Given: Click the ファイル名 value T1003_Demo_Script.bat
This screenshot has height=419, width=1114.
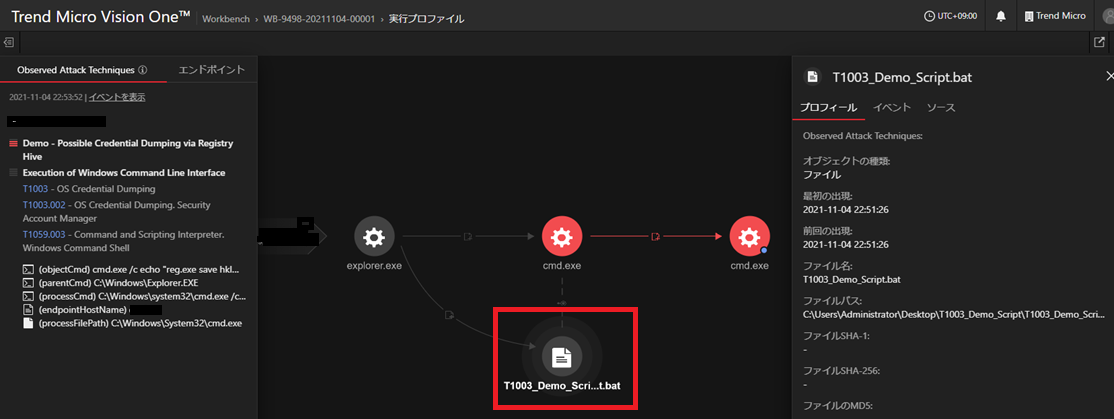Looking at the screenshot, I should 853,278.
